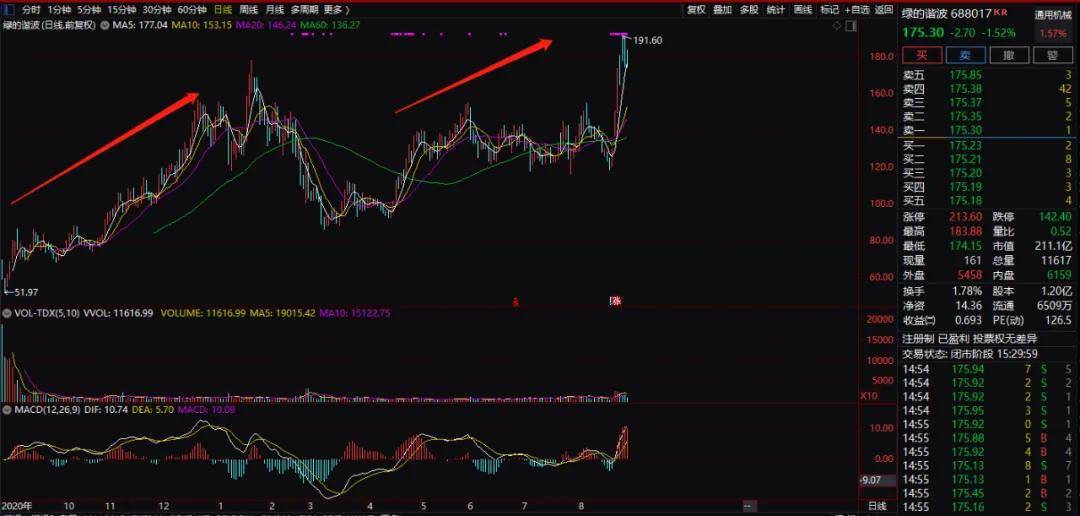Select the 5分钟 period tab
This screenshot has width=1080, height=516.
[88, 10]
